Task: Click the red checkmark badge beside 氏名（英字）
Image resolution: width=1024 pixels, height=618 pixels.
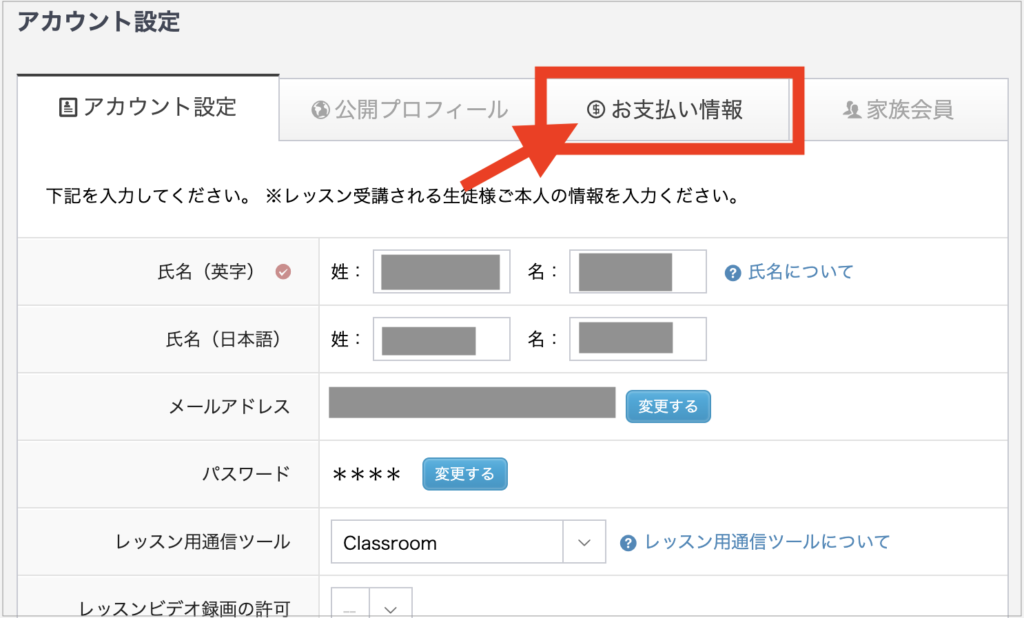Action: pos(283,271)
